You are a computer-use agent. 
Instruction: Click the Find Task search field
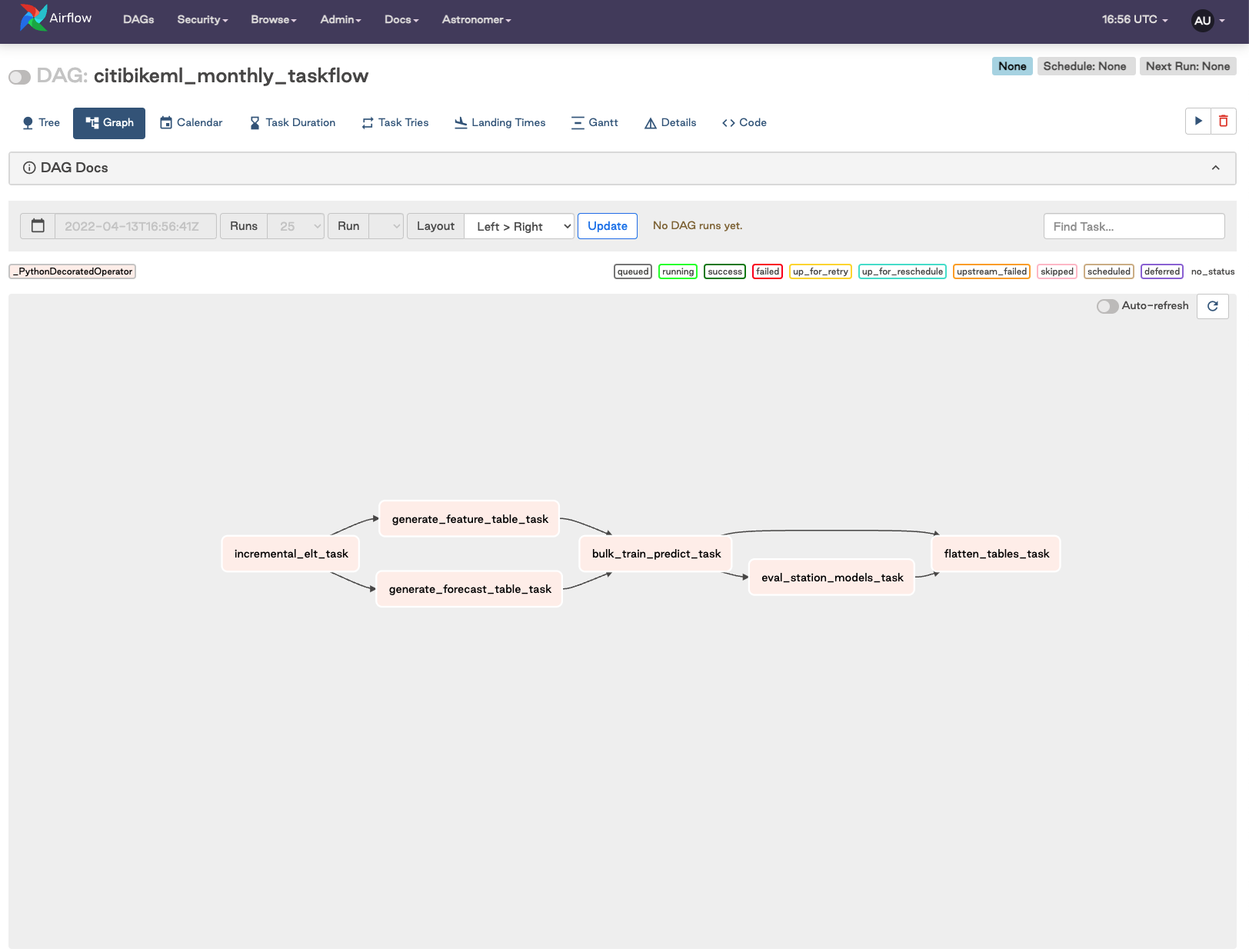coord(1133,226)
